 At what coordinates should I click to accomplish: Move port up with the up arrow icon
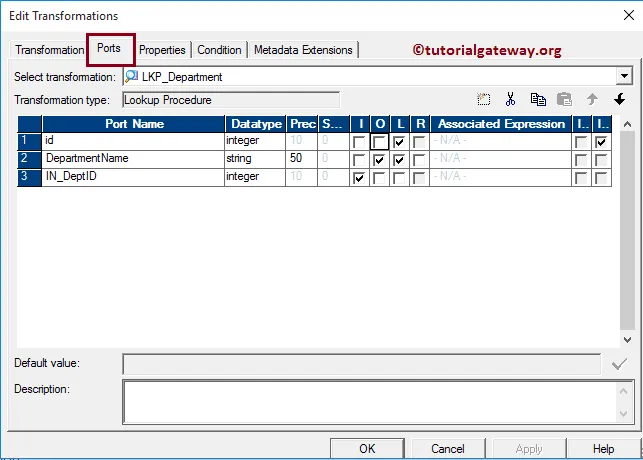tap(592, 99)
